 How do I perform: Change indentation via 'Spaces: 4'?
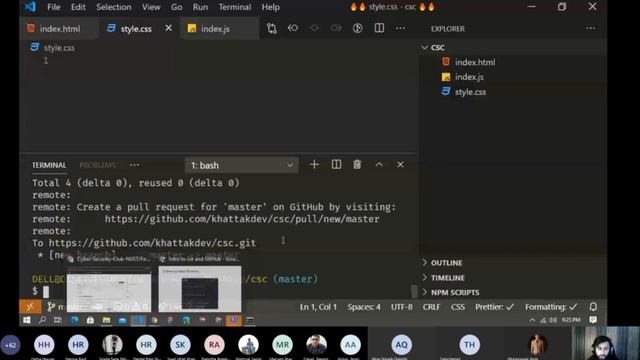(364, 307)
